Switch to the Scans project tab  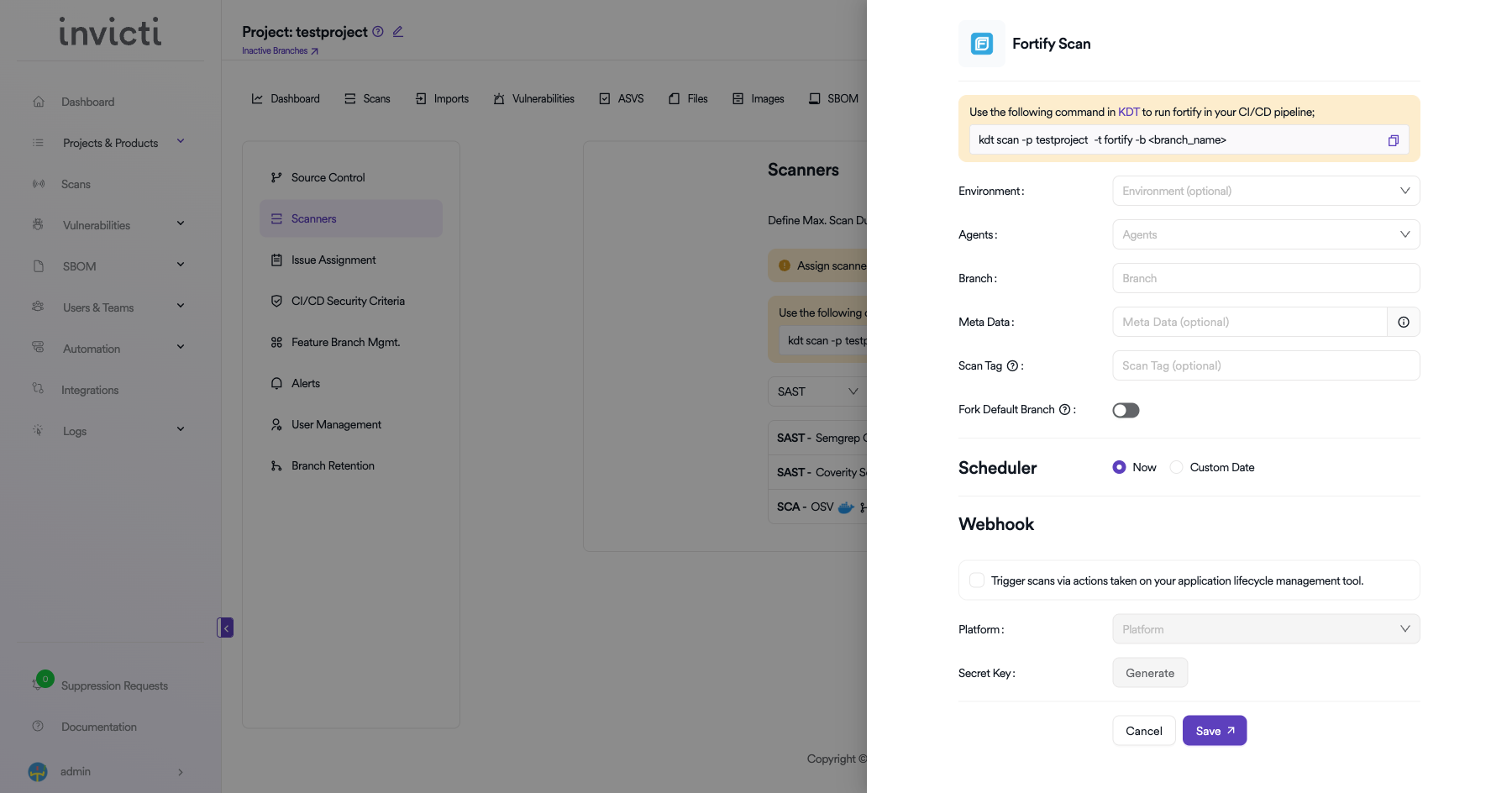(367, 98)
